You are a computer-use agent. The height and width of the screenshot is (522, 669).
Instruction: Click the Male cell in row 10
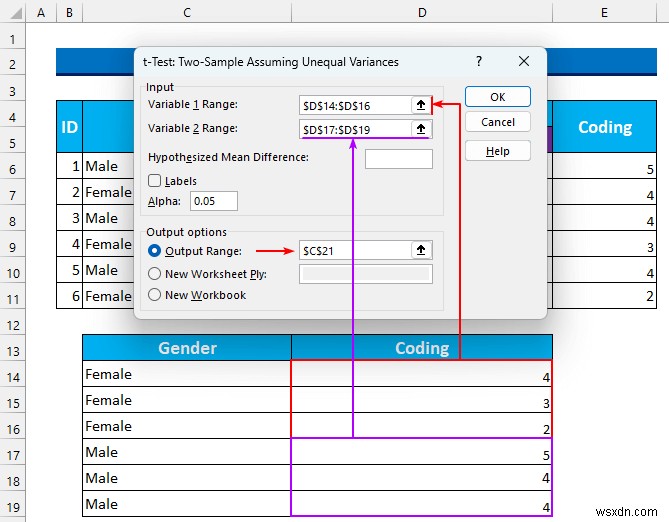pos(108,270)
